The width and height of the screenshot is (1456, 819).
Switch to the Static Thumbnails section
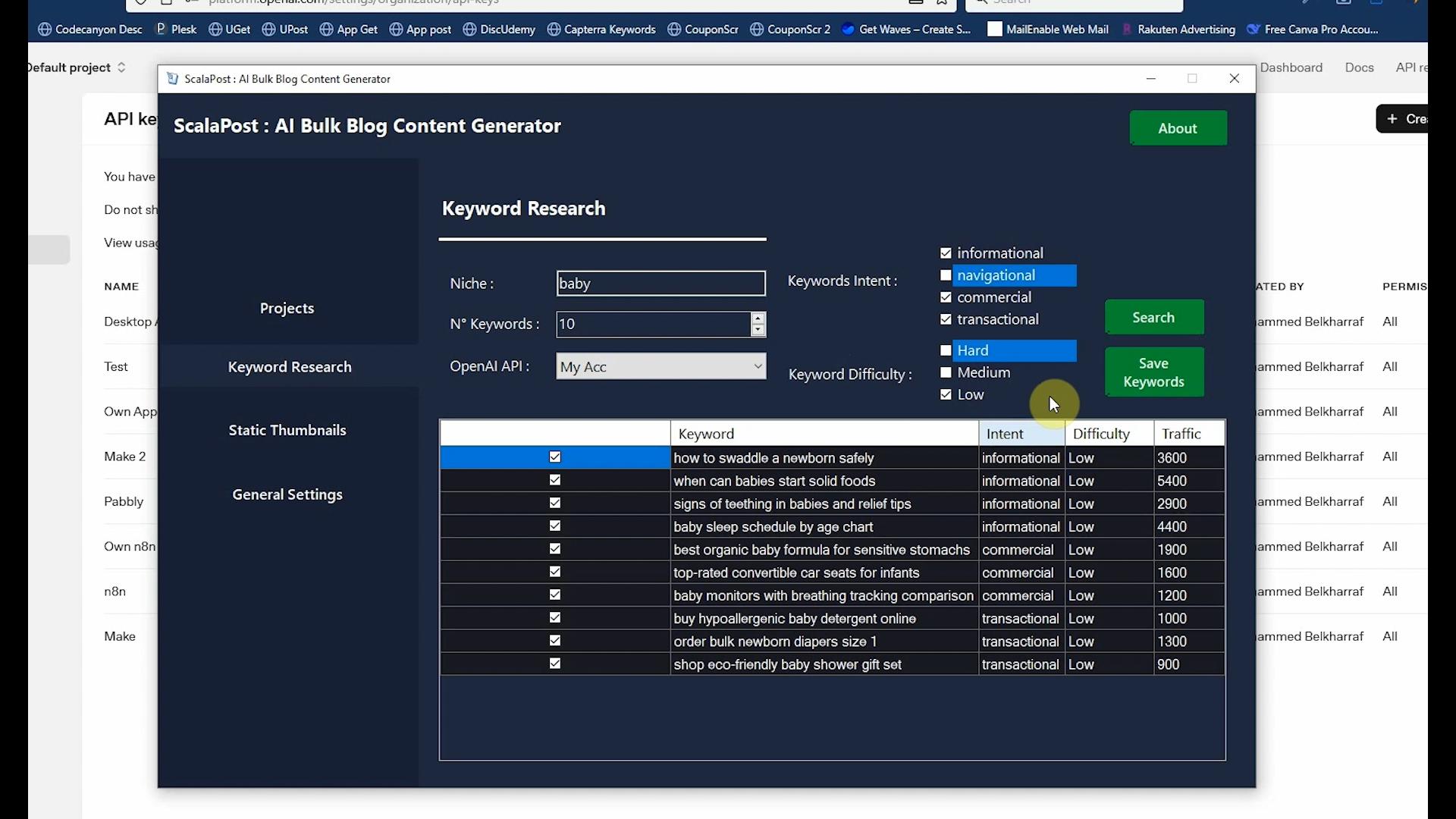point(287,430)
